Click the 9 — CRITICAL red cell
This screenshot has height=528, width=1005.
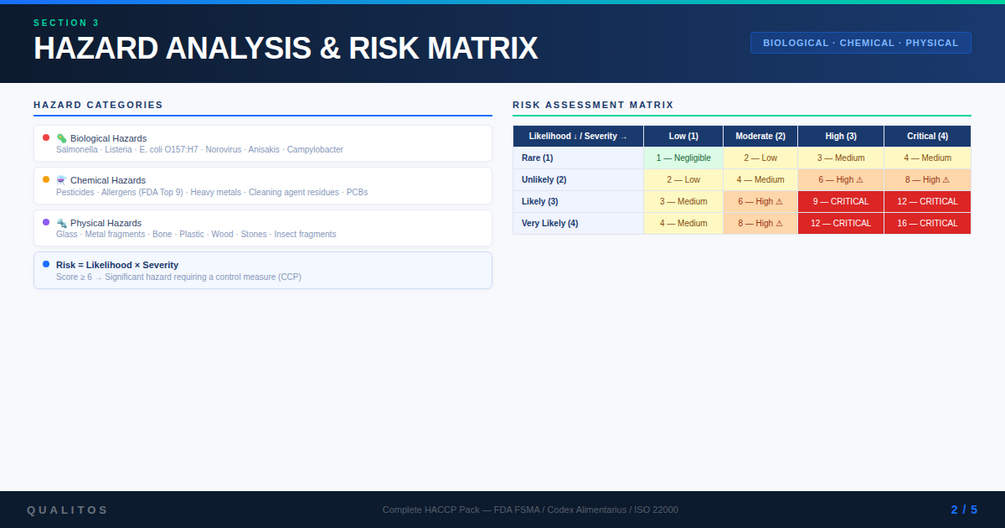click(841, 202)
